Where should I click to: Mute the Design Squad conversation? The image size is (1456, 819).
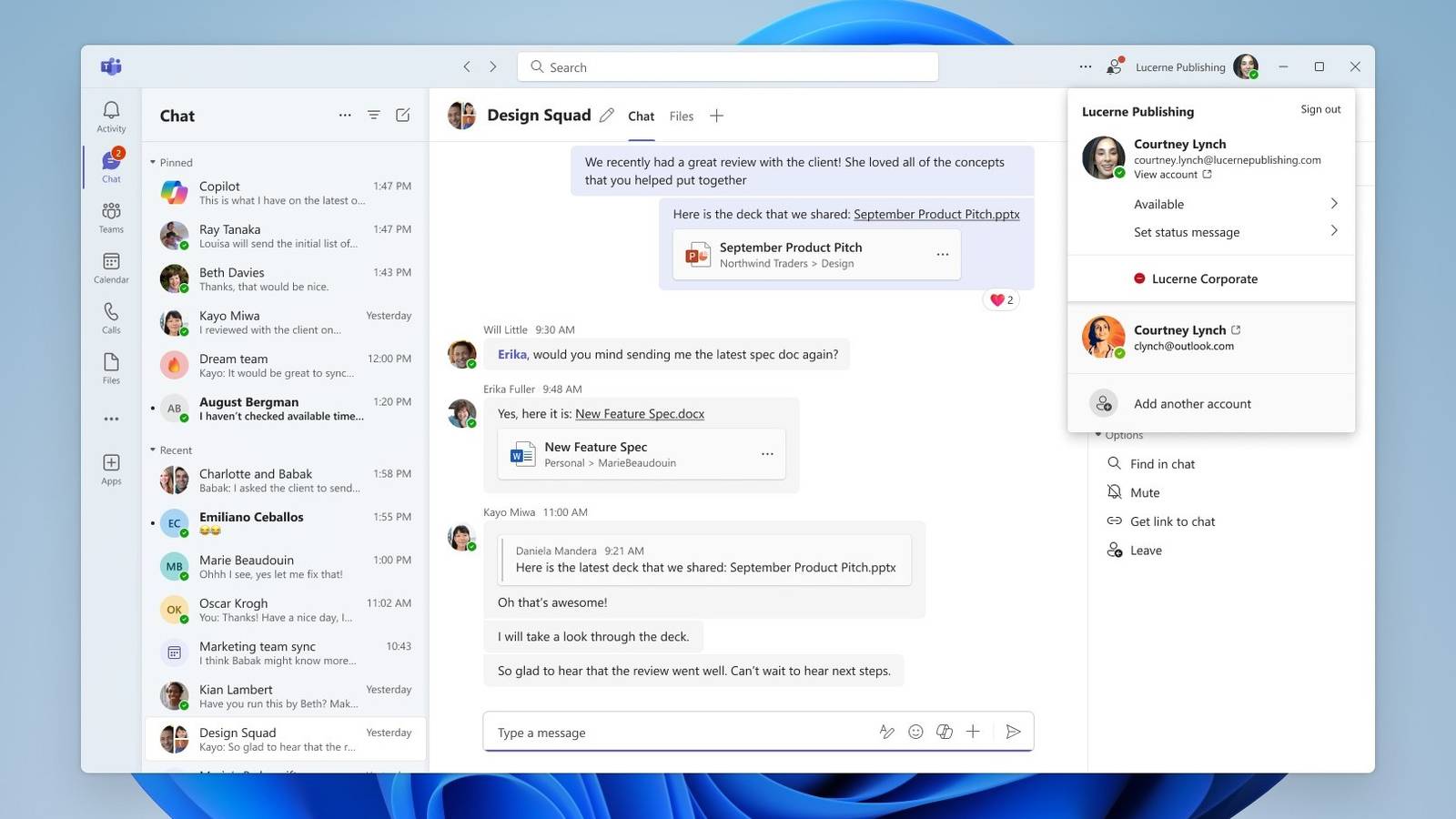click(x=1143, y=492)
